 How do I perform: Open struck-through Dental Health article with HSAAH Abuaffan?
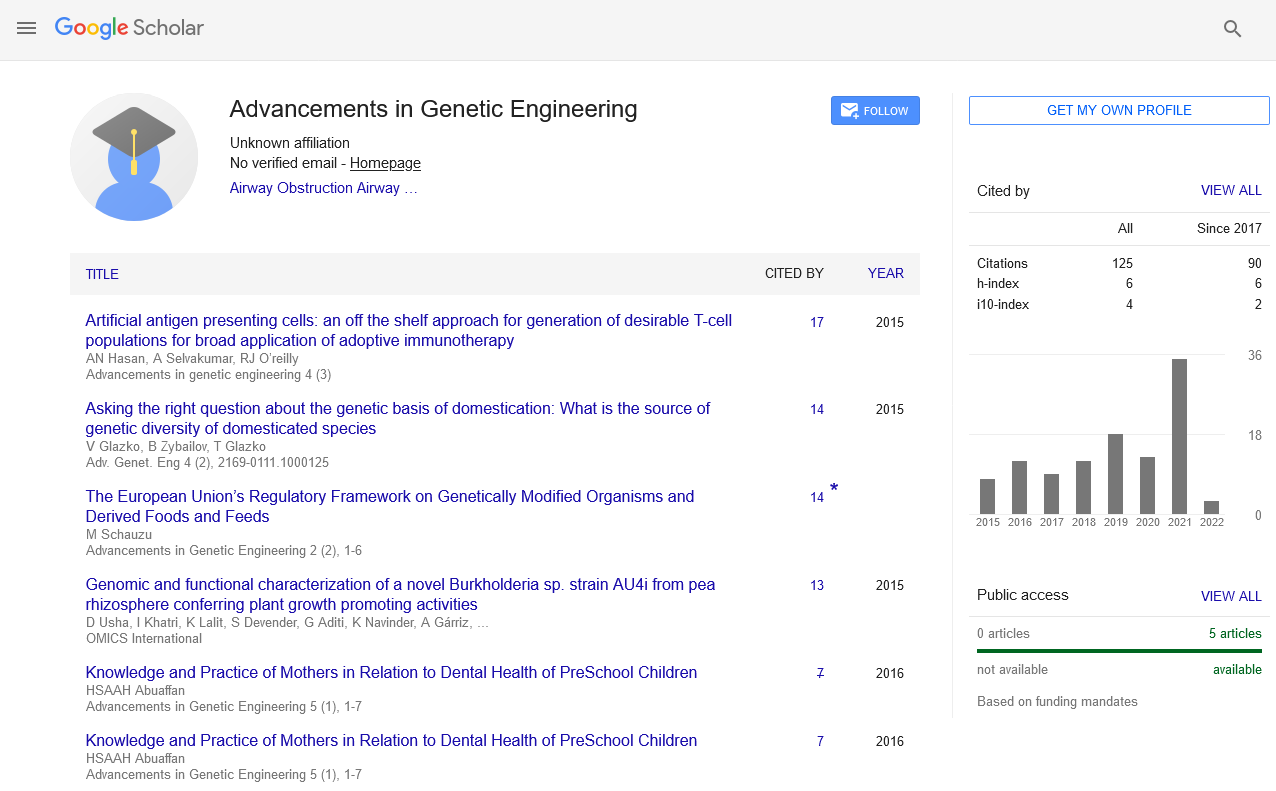click(391, 673)
